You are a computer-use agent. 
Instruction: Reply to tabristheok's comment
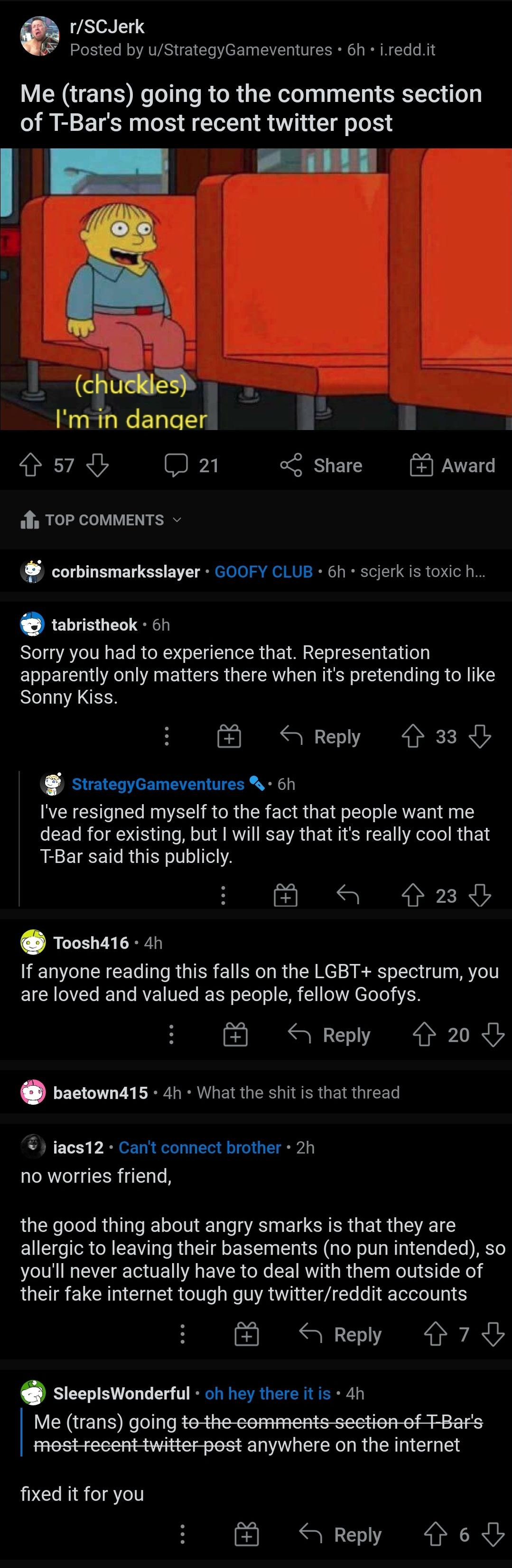[x=321, y=736]
